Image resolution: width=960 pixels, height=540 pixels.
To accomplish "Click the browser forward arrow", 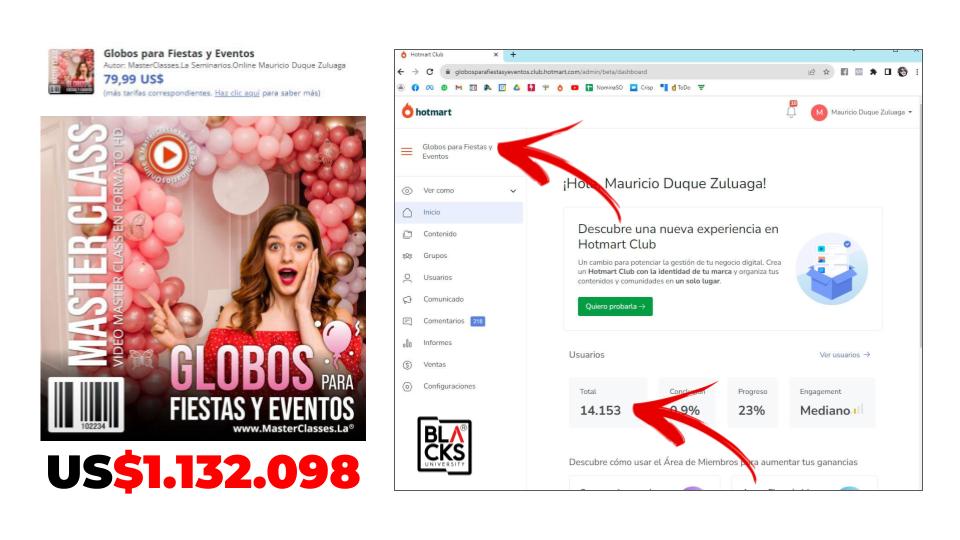I will (x=415, y=72).
